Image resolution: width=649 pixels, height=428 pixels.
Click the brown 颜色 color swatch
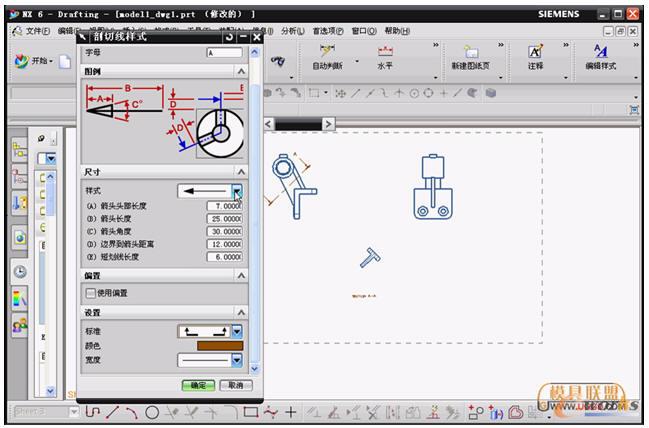coord(209,346)
